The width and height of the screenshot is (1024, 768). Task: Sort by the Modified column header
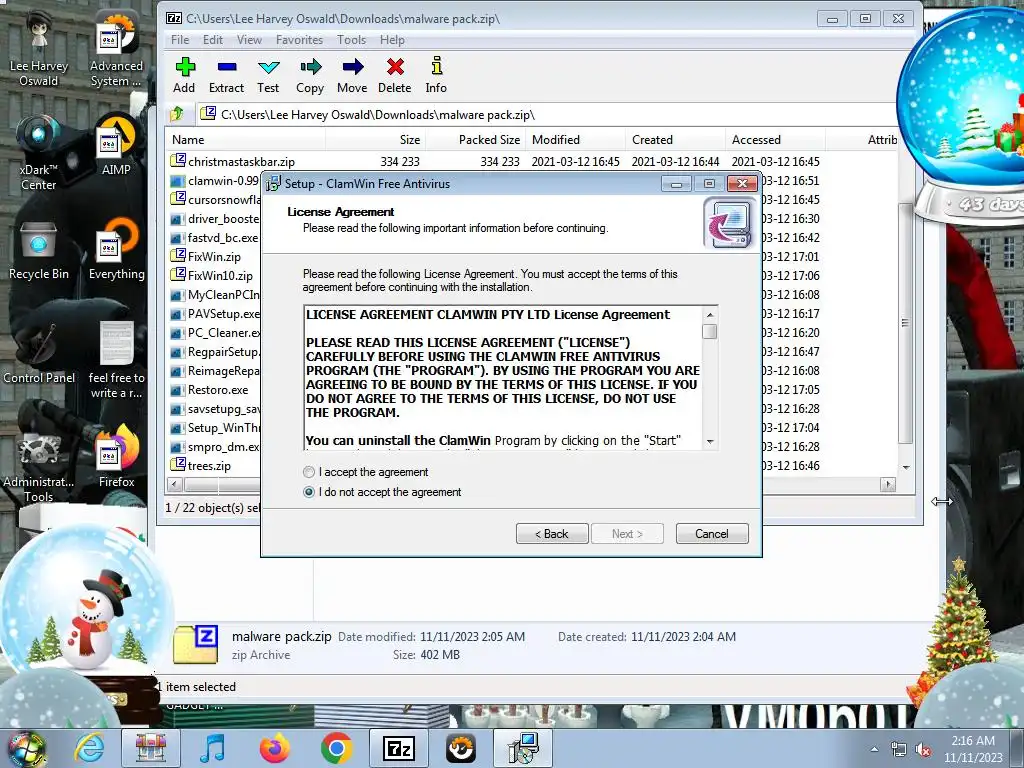[x=575, y=140]
